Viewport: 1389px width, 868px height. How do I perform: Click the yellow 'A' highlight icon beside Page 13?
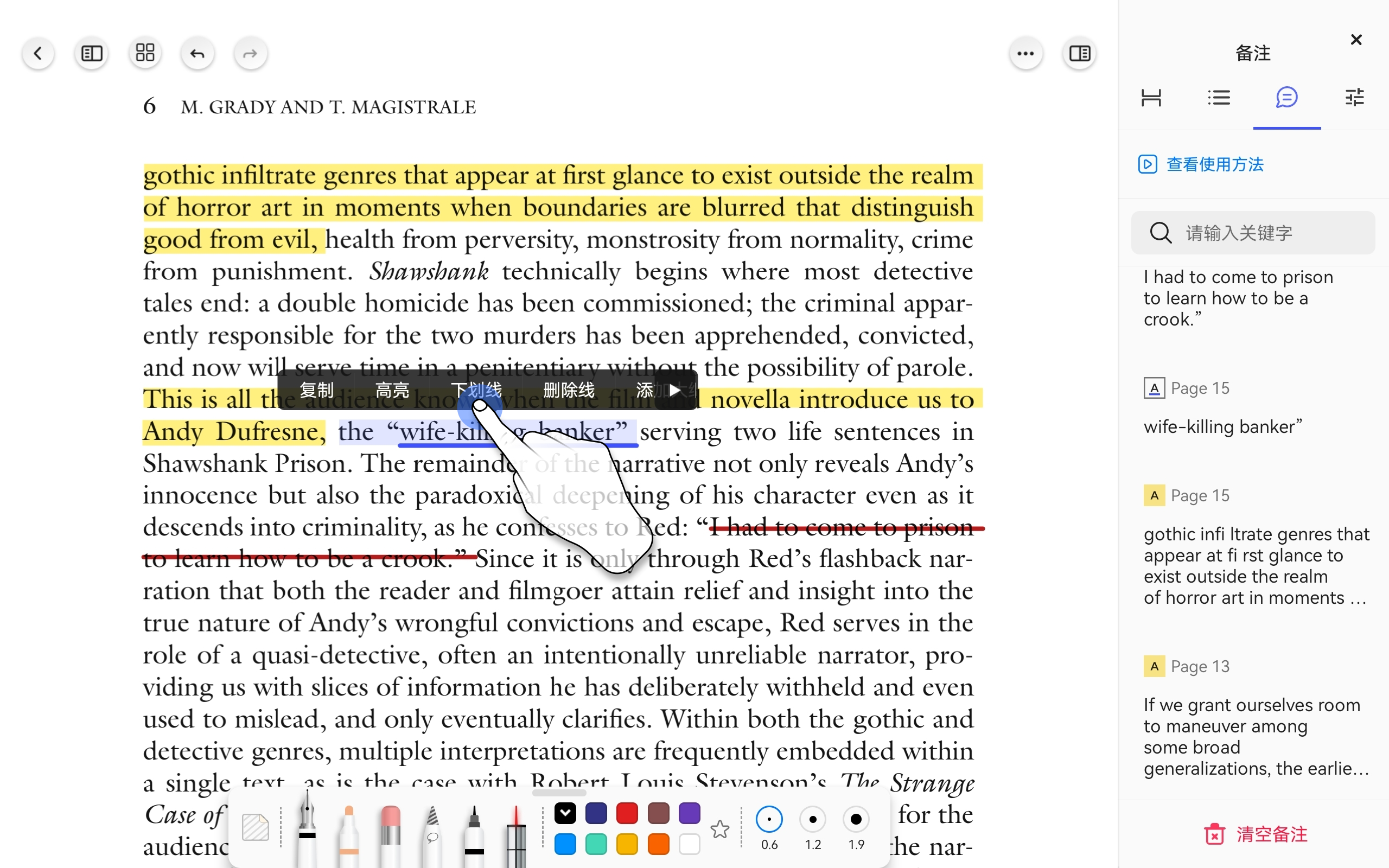[x=1154, y=666]
